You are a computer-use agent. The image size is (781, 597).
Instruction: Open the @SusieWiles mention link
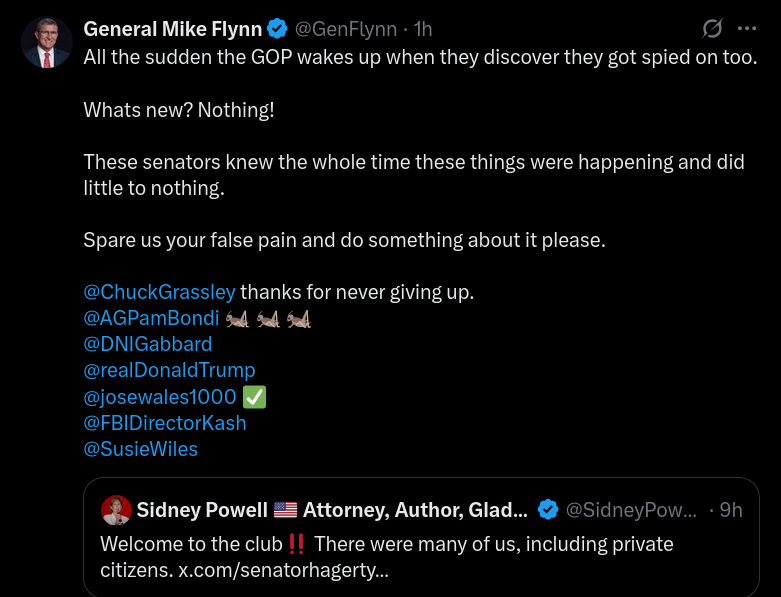click(x=140, y=449)
